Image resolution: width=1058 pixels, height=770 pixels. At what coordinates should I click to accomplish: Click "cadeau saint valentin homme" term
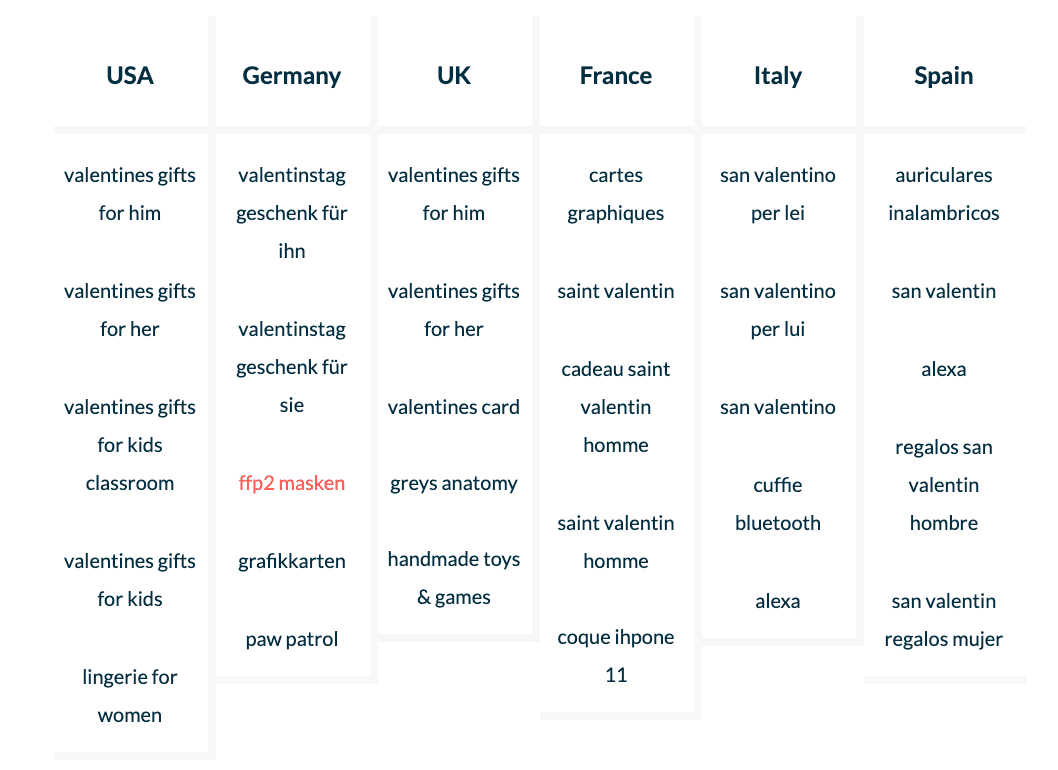click(x=616, y=407)
